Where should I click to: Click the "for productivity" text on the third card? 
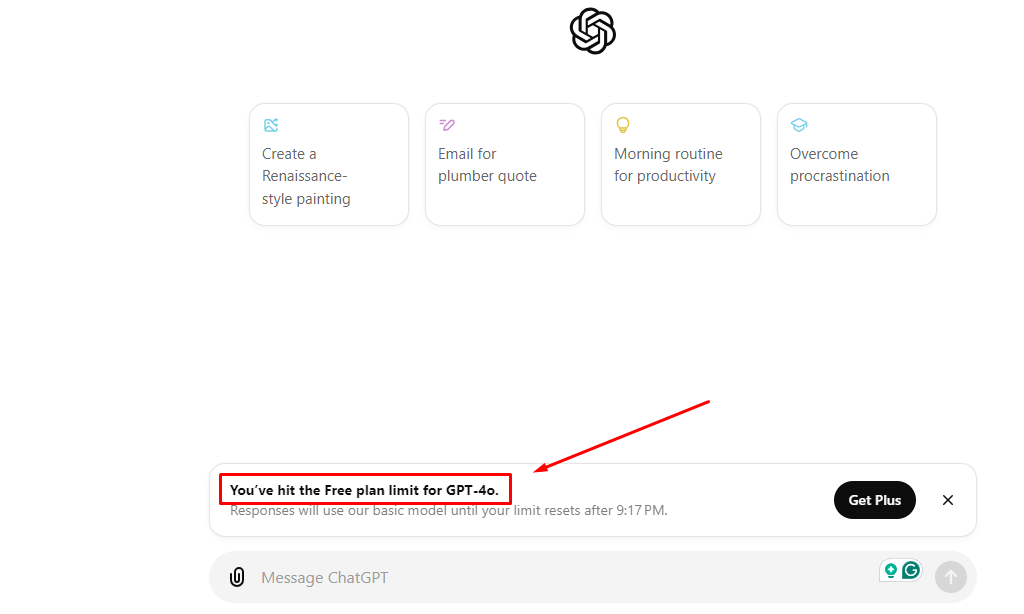pos(665,176)
